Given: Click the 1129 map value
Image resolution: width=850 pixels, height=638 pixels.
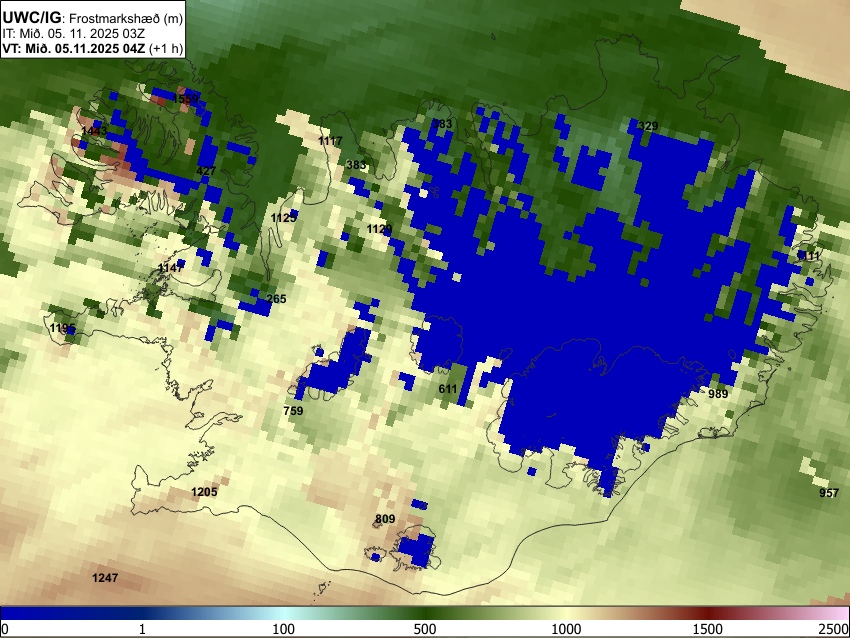Looking at the screenshot, I should point(379,229).
